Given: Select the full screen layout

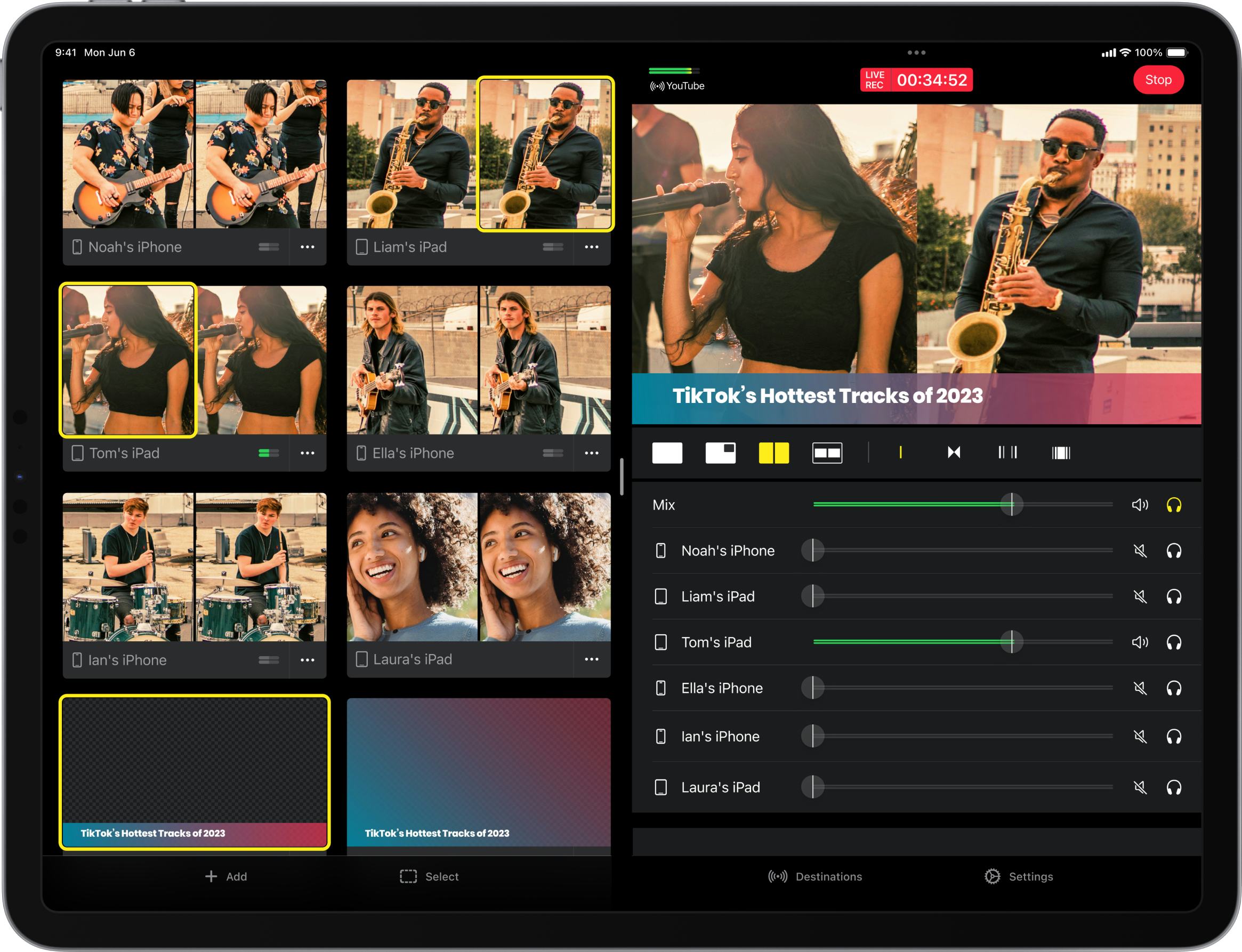Looking at the screenshot, I should coord(667,452).
